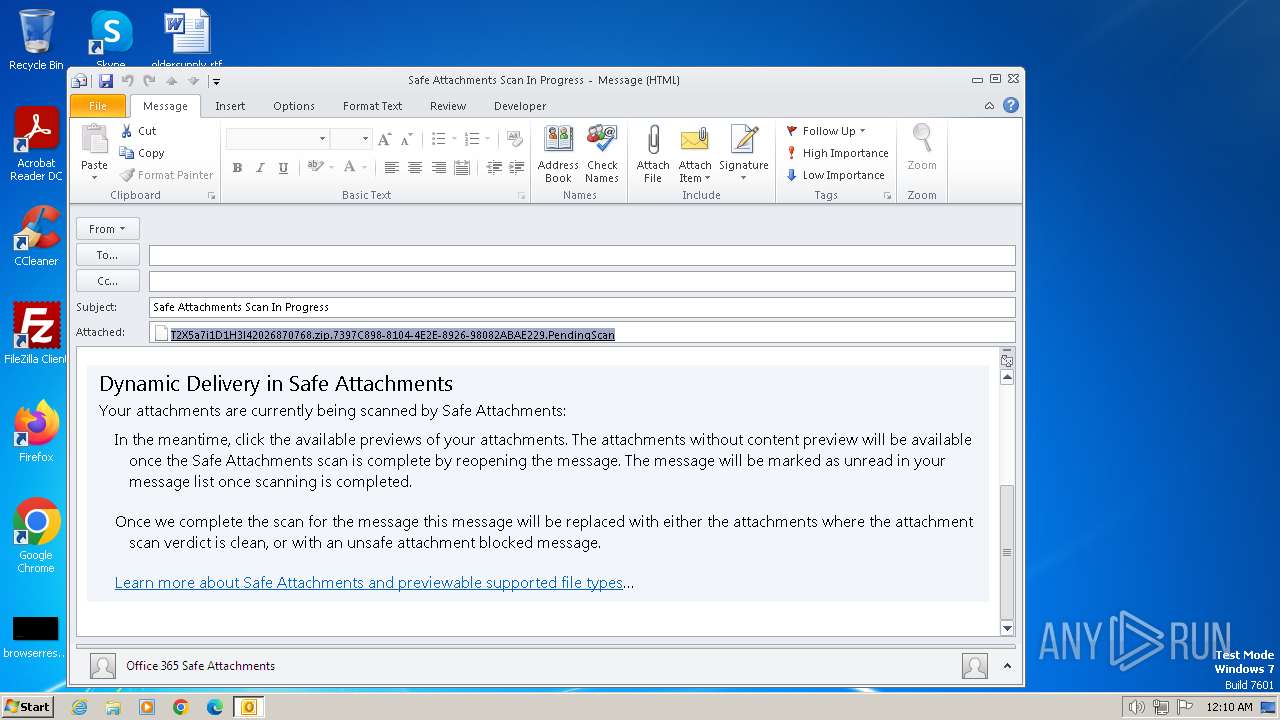
Task: Click Decrease Indent icon
Action: [494, 168]
